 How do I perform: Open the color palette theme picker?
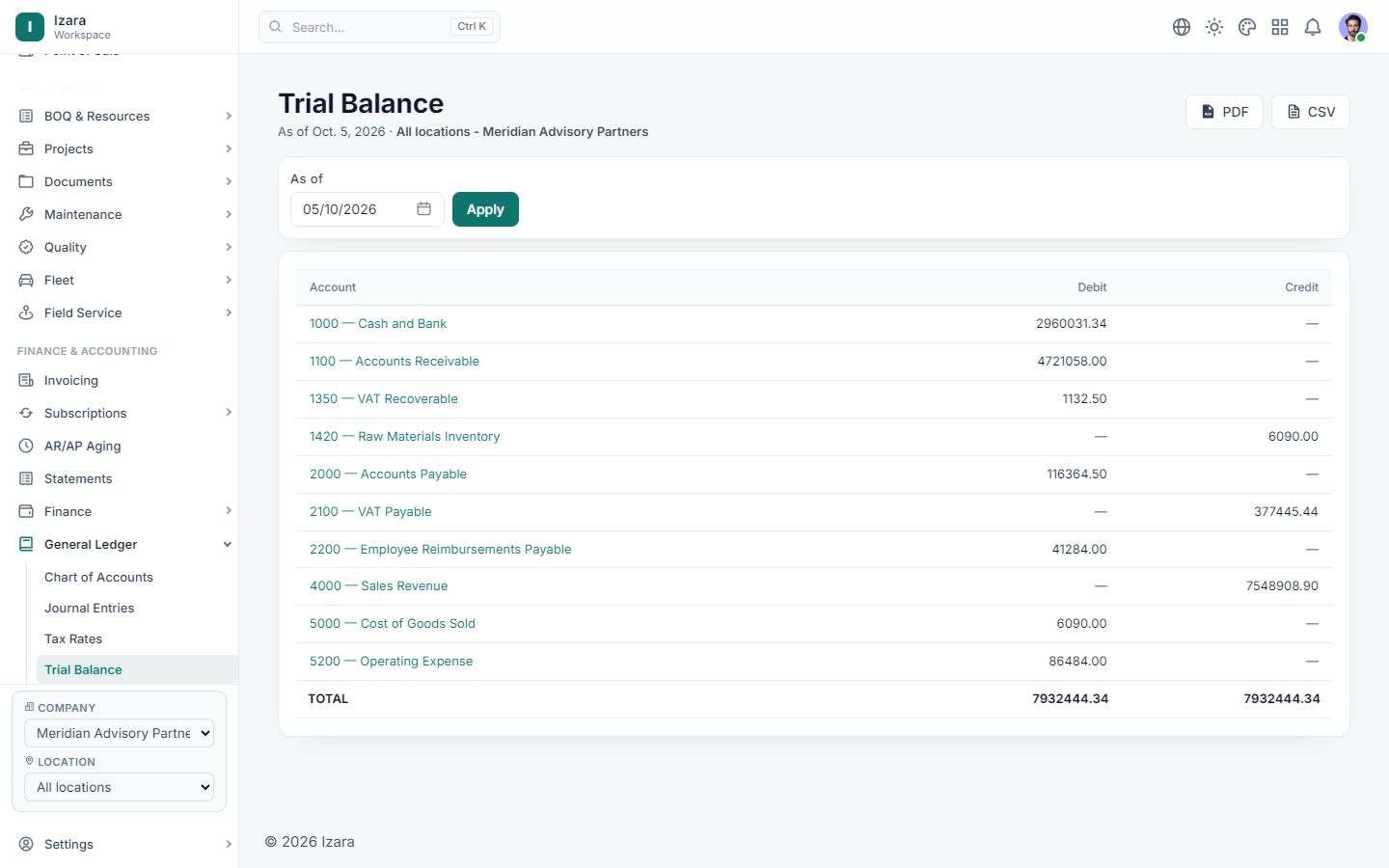point(1247,27)
